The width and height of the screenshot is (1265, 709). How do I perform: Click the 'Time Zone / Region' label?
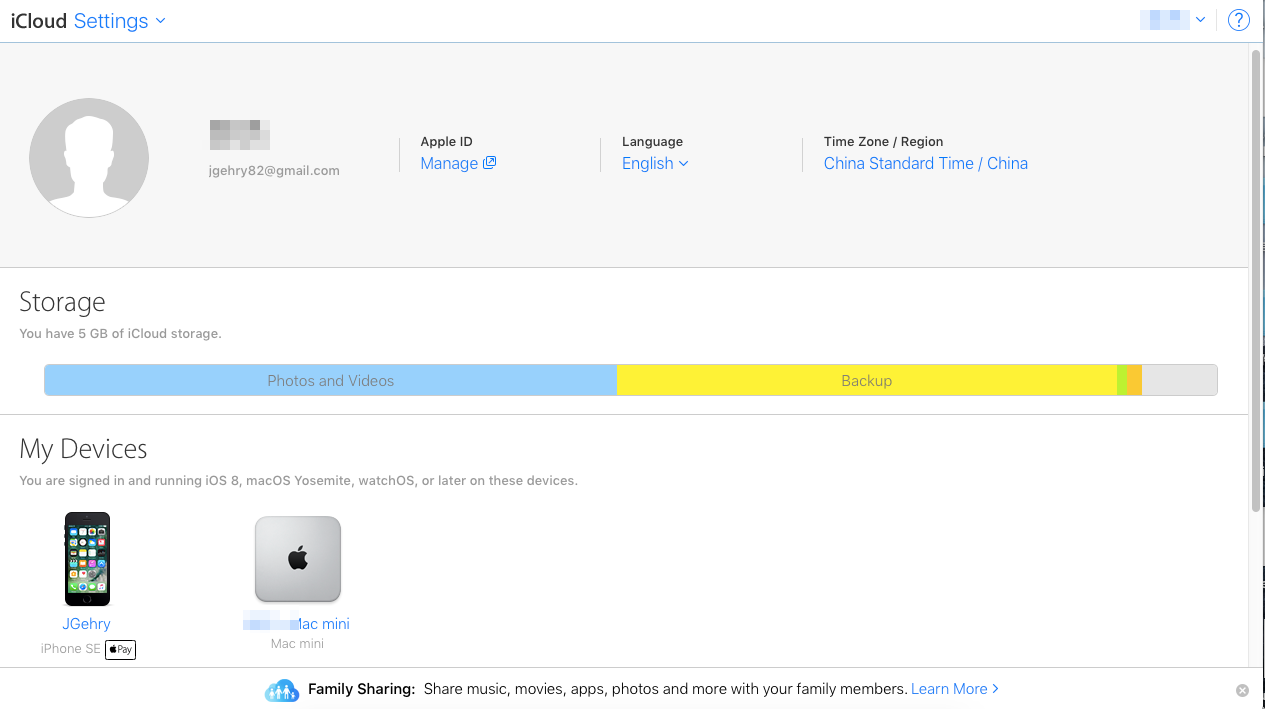pyautogui.click(x=883, y=142)
